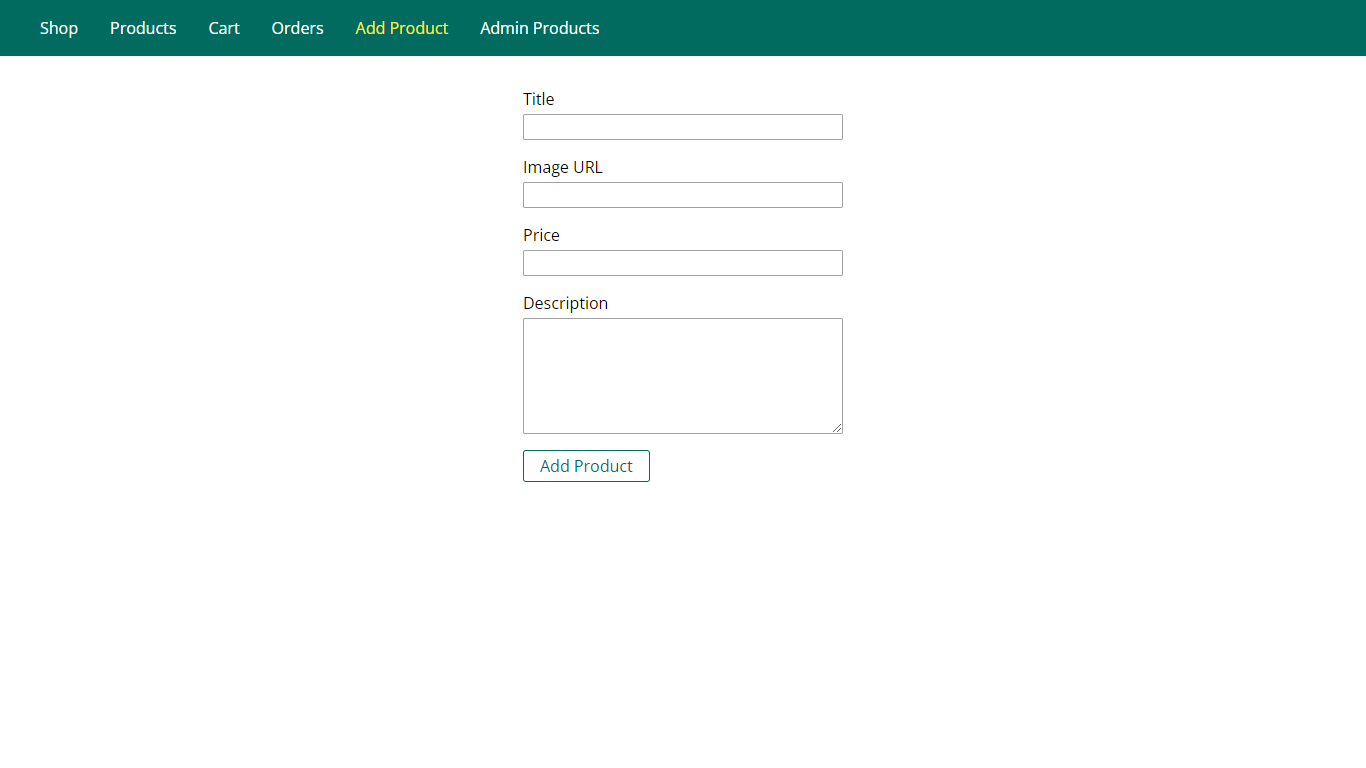The image size is (1366, 768).
Task: Click the Image URL label text
Action: (563, 167)
